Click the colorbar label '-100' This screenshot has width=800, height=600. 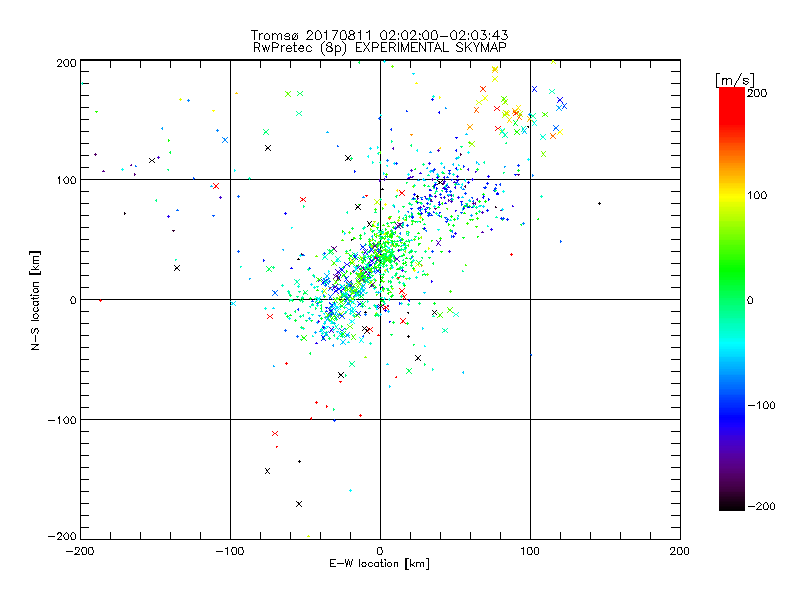click(x=761, y=406)
